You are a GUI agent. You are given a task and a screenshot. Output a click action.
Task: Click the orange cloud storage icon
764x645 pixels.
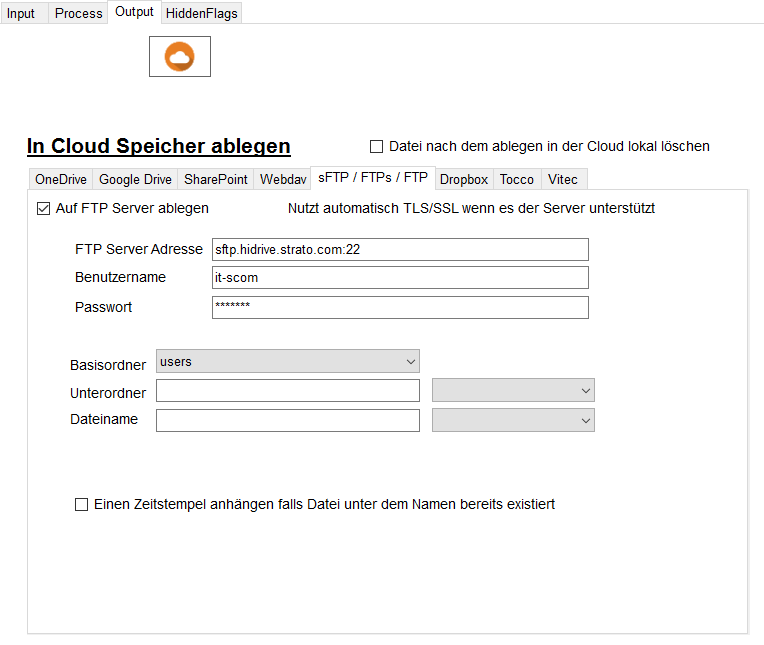[x=180, y=57]
